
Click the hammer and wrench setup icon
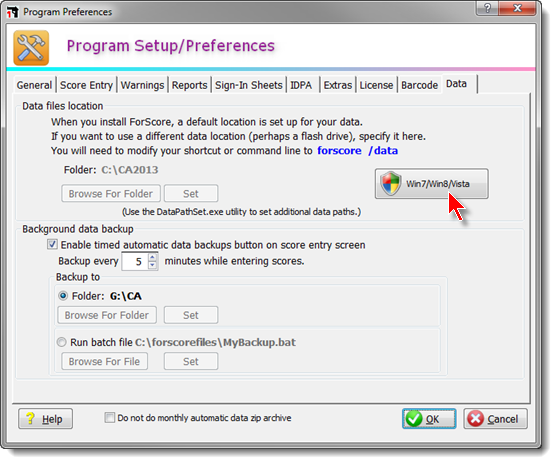tap(31, 48)
